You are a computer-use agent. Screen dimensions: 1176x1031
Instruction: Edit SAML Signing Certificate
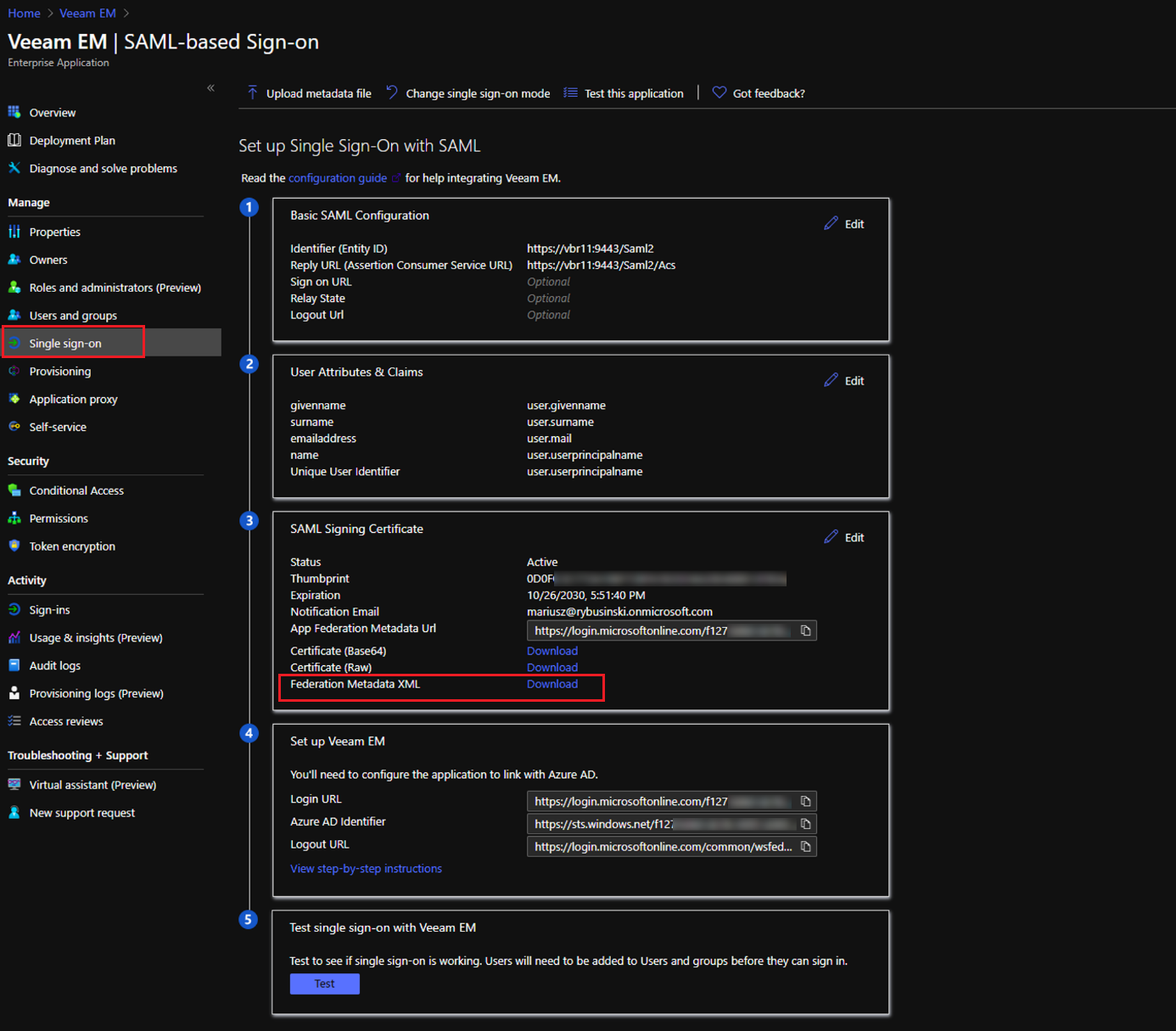click(844, 538)
